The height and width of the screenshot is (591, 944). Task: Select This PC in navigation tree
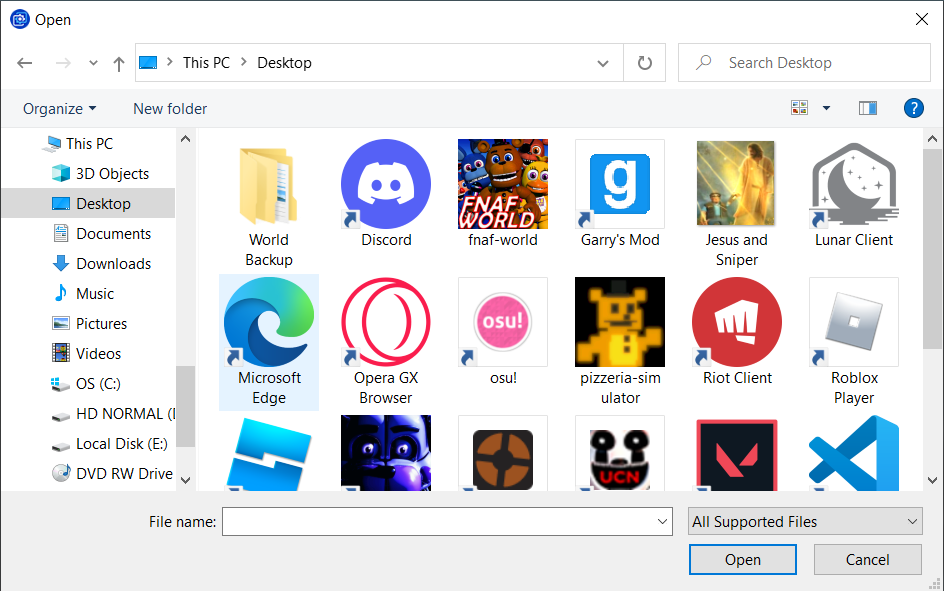click(x=89, y=144)
